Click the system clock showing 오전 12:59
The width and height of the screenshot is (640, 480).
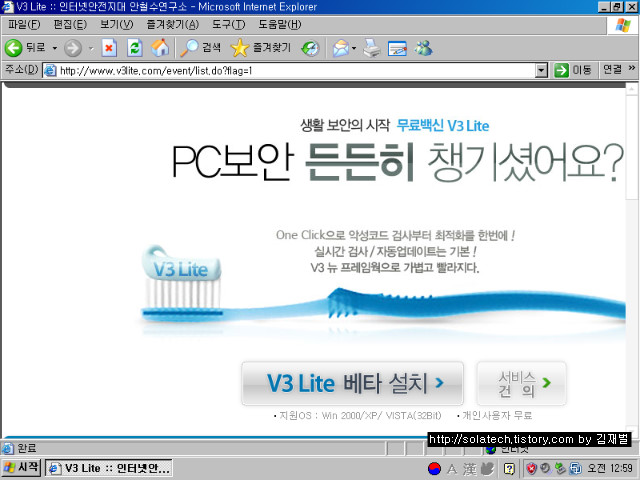(x=610, y=468)
